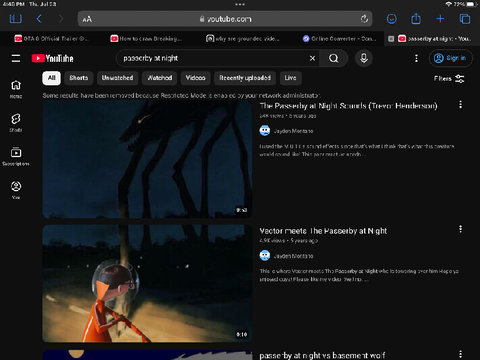Open YouTube settings three-dot menu
The height and width of the screenshot is (360, 480).
416,58
